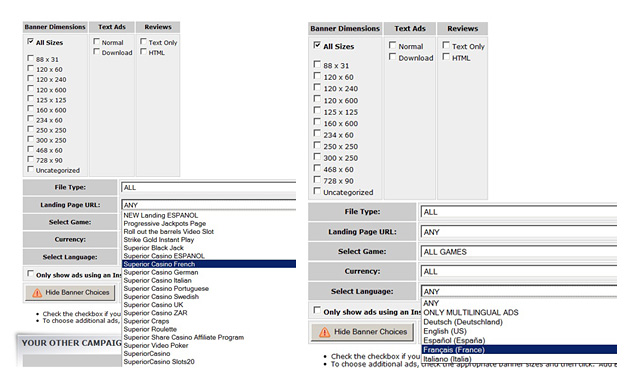Viewport: 640px width, 376px height.
Task: Open Landing Page URL dropdown in right panel
Action: [x=519, y=232]
